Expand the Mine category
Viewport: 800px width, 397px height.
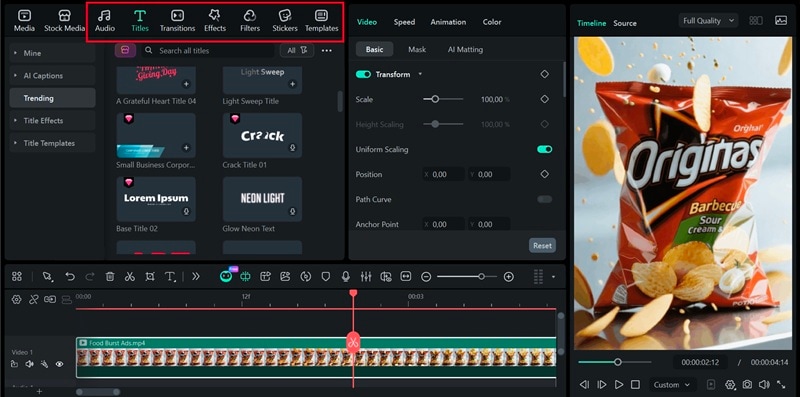[52, 53]
